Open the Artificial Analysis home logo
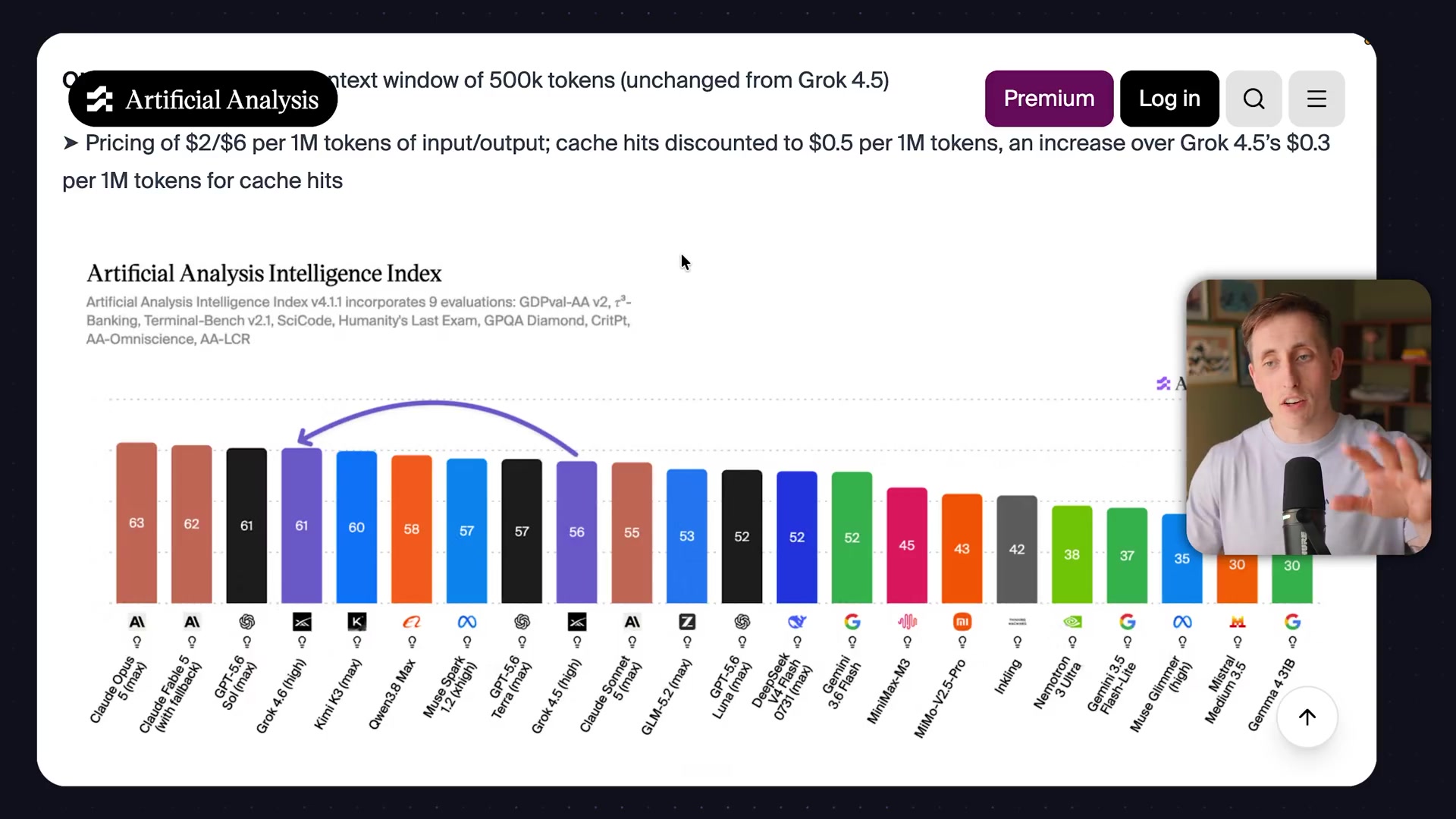Viewport: 1456px width, 819px height. pyautogui.click(x=202, y=99)
